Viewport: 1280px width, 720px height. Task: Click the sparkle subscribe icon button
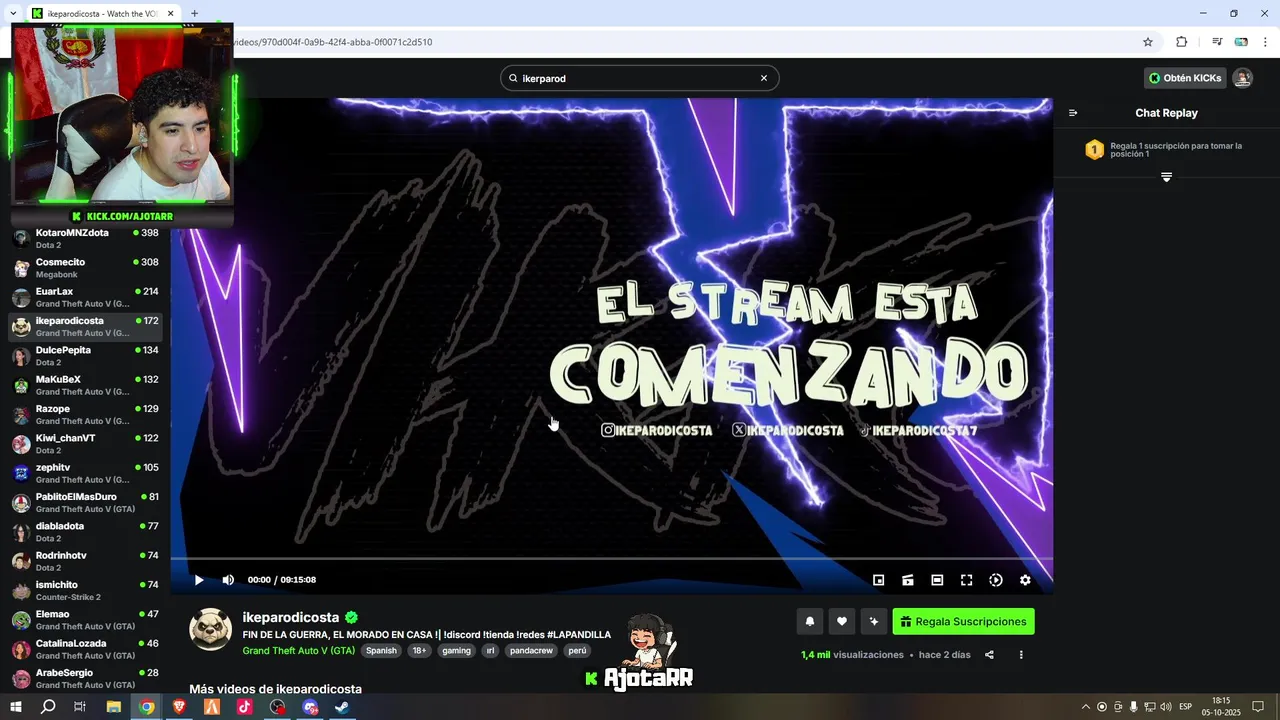(x=874, y=621)
